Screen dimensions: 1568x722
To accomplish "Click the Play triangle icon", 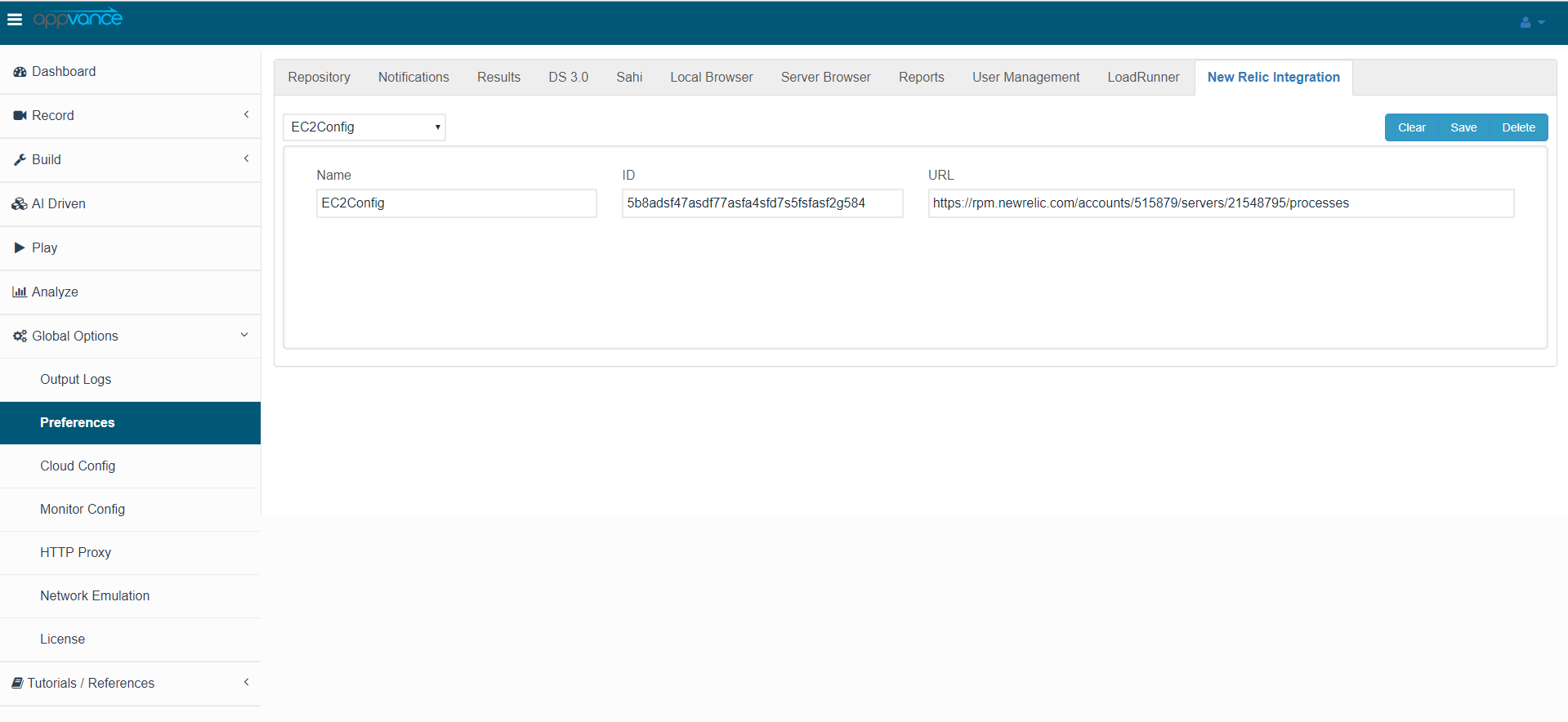I will 20,247.
